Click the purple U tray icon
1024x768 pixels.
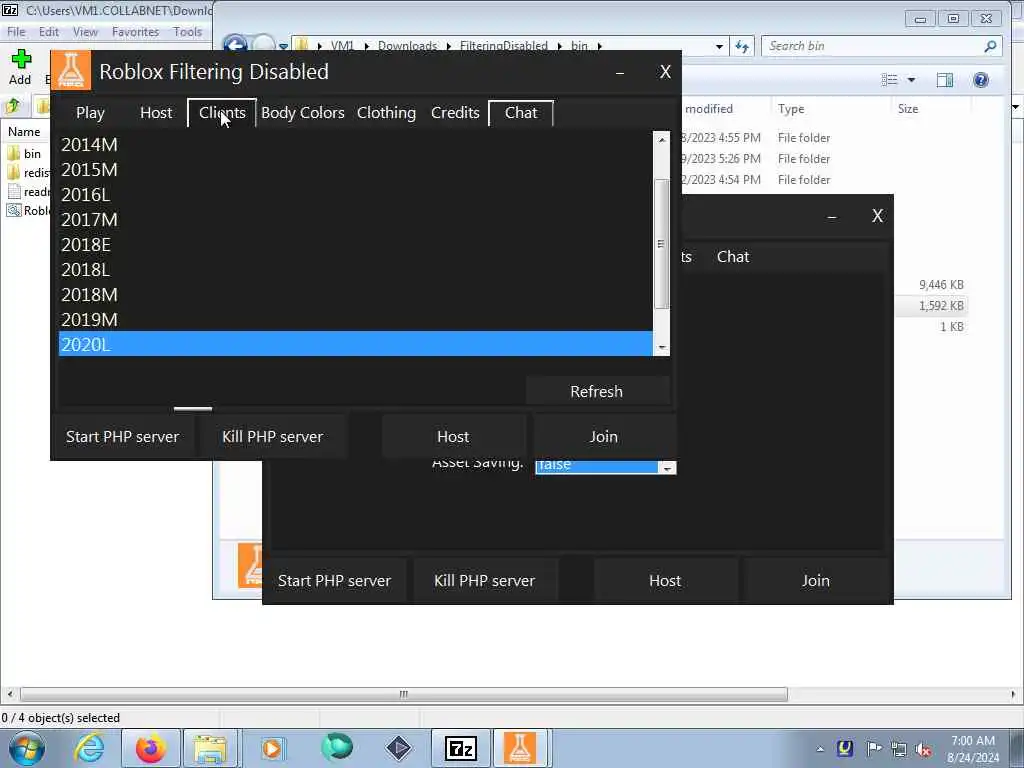[845, 748]
